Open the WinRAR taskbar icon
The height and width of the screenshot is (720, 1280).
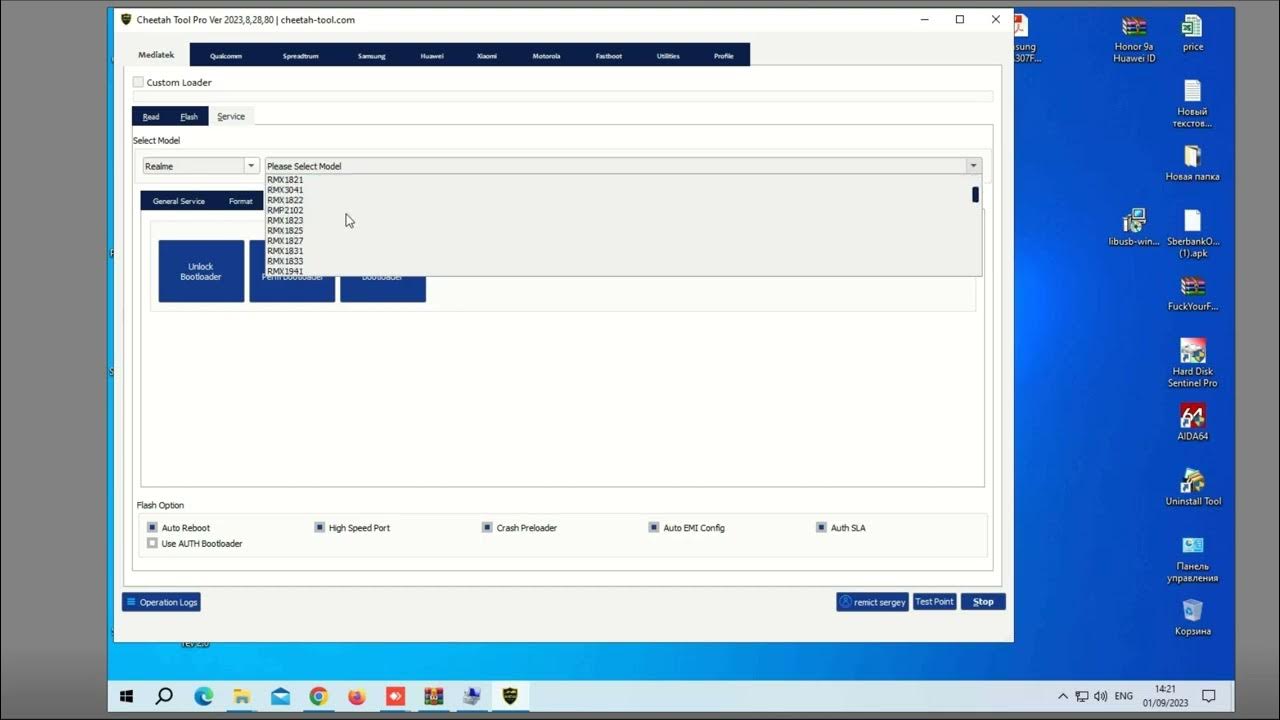tap(433, 696)
